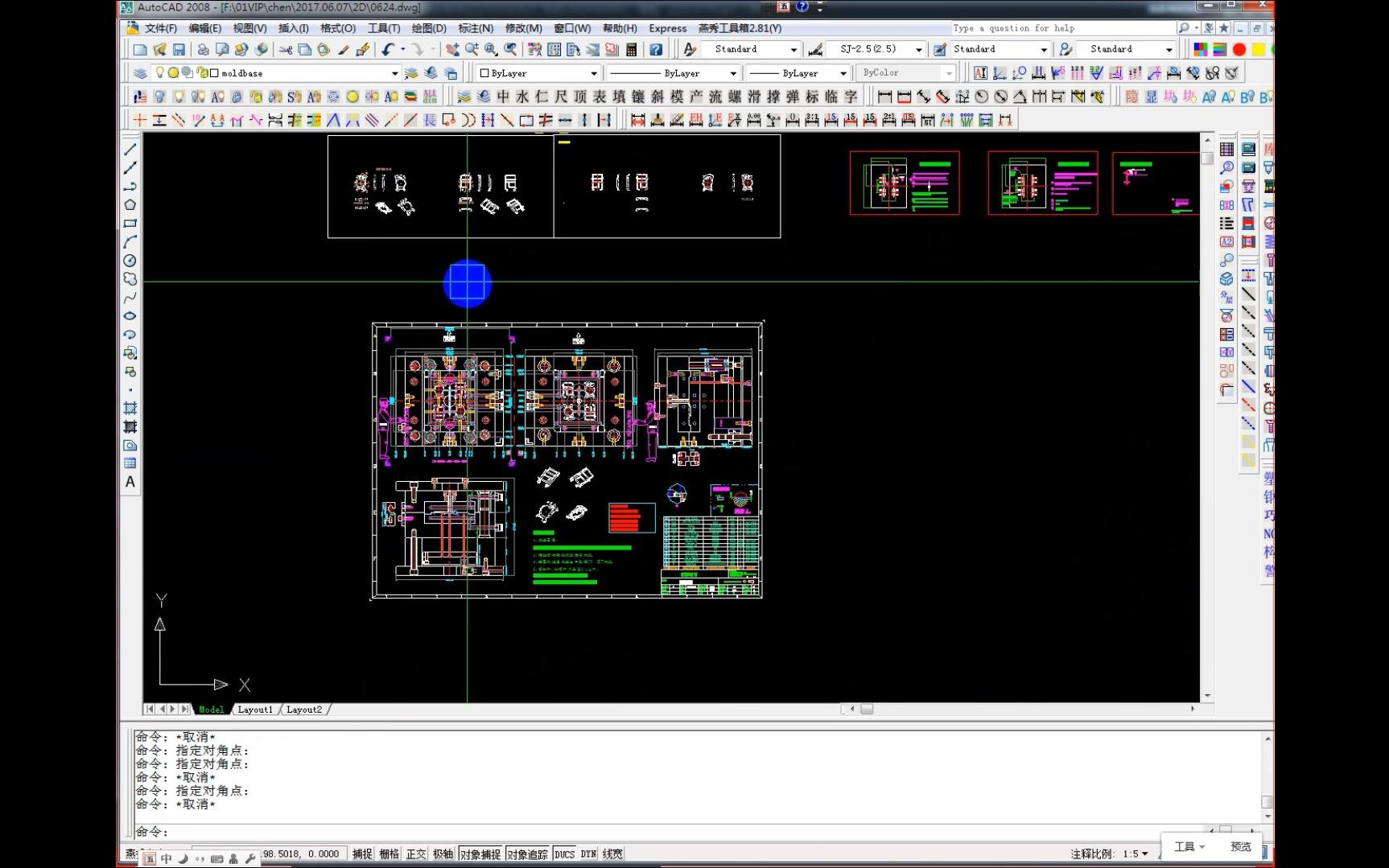The width and height of the screenshot is (1389, 868).
Task: Switch to the Layout1 tab
Action: click(x=255, y=710)
